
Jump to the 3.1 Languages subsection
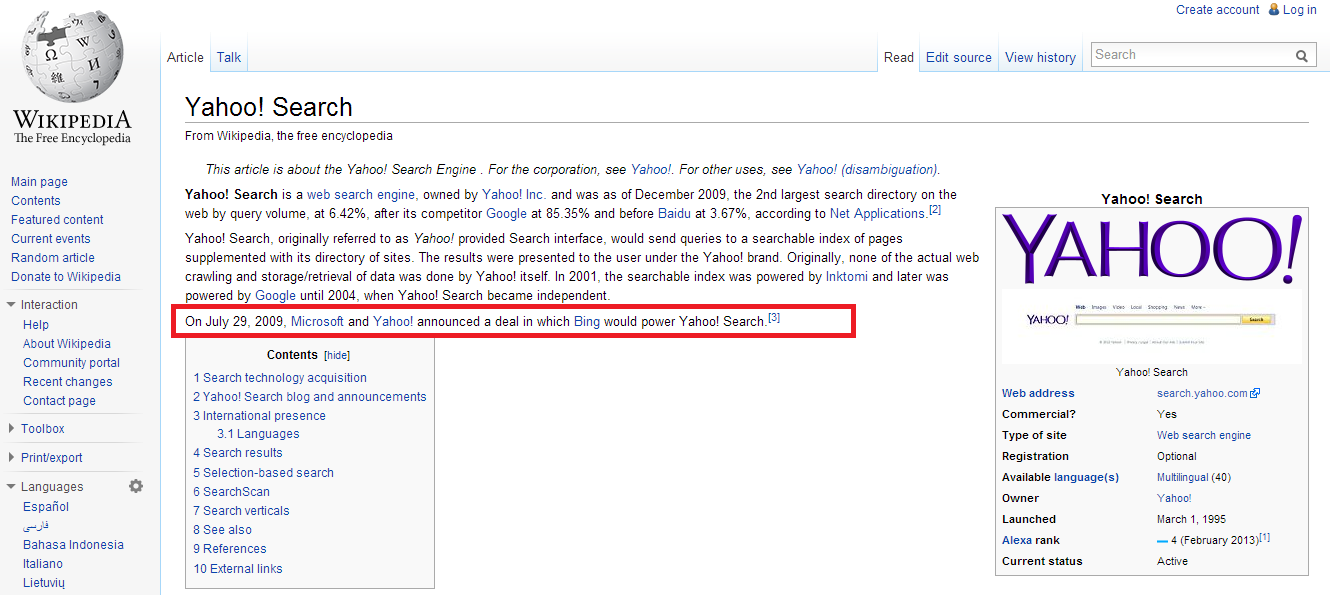tap(258, 434)
